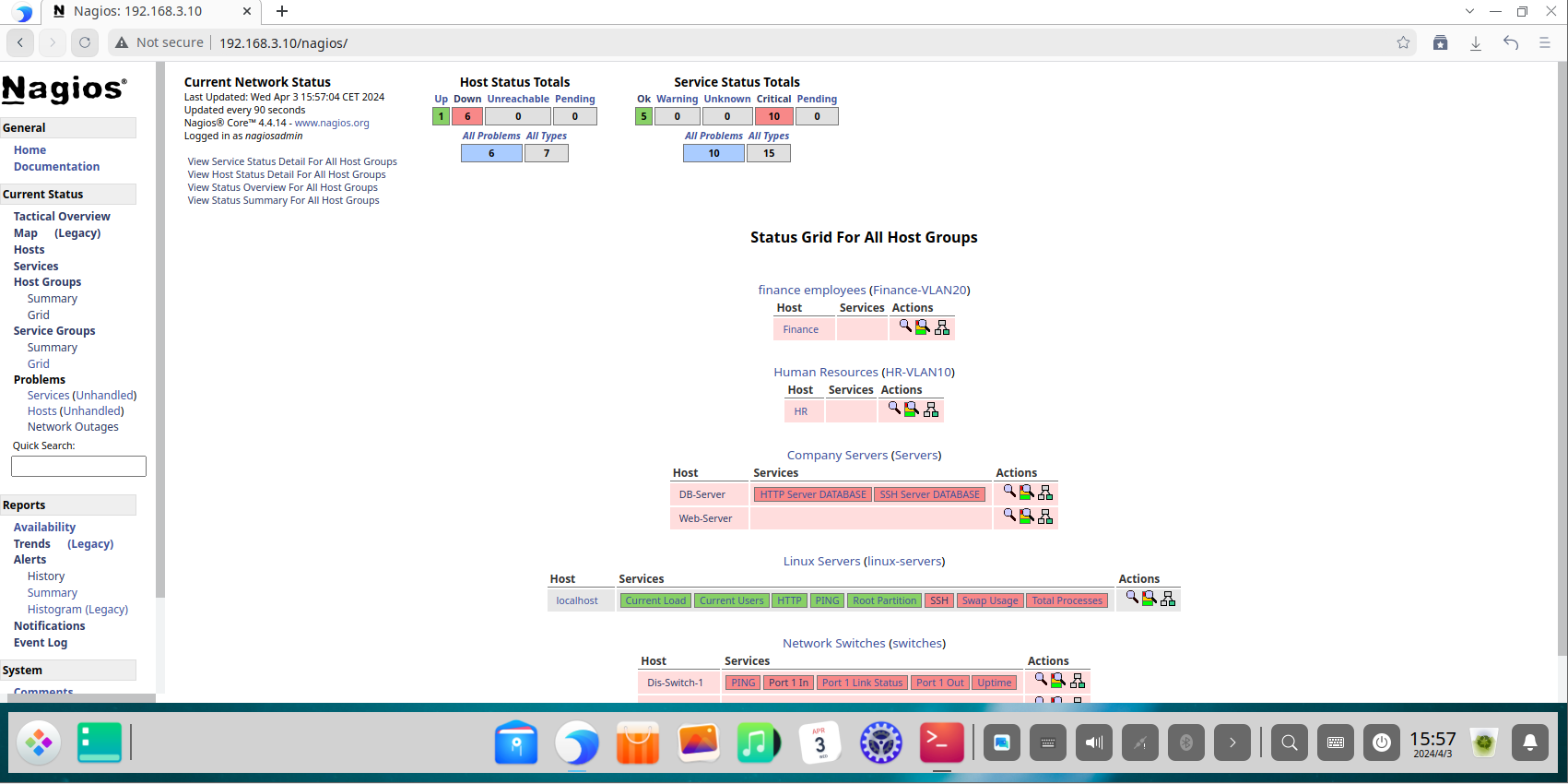Open Grid under Host Groups
This screenshot has width=1568, height=784.
[x=39, y=315]
